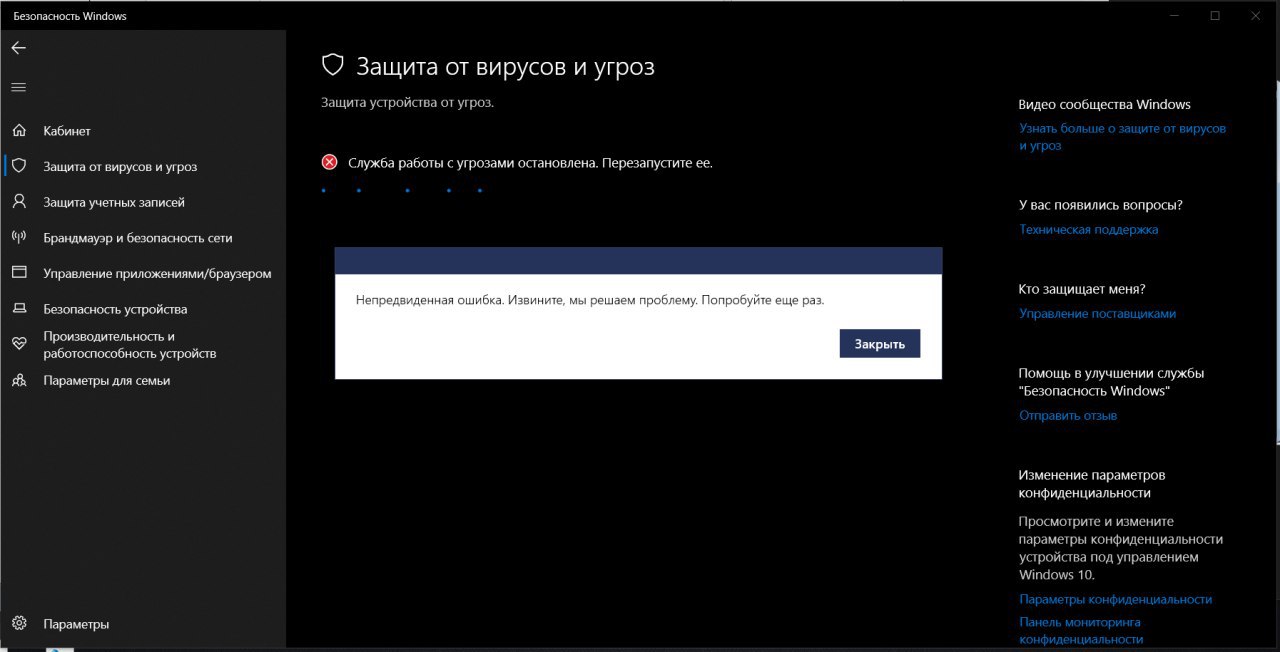The height and width of the screenshot is (652, 1280).
Task: Minimize the Безопасность Windows window
Action: 1174,15
